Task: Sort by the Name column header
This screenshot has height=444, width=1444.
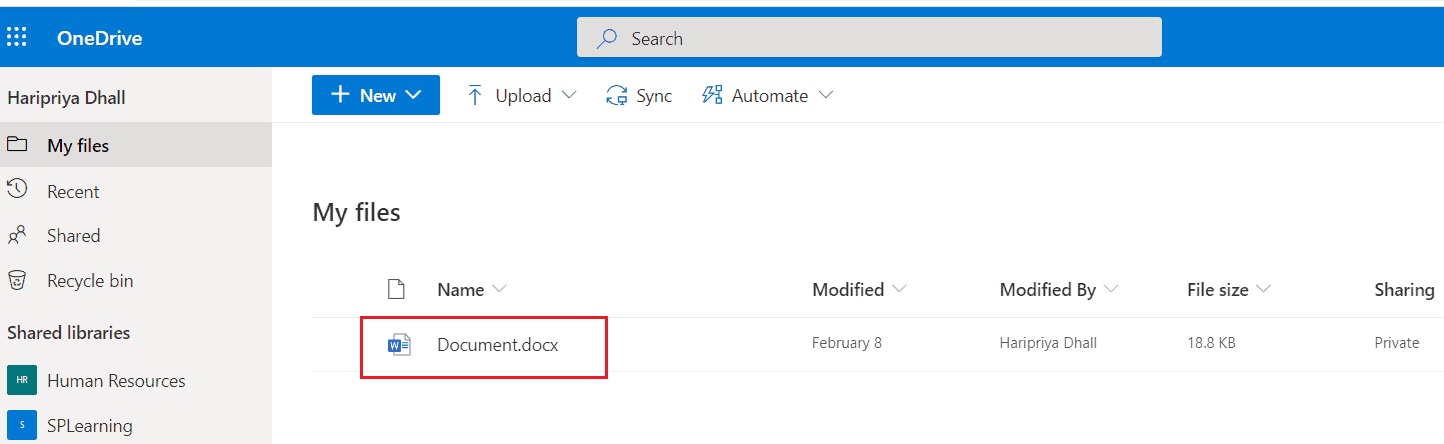Action: pyautogui.click(x=472, y=289)
